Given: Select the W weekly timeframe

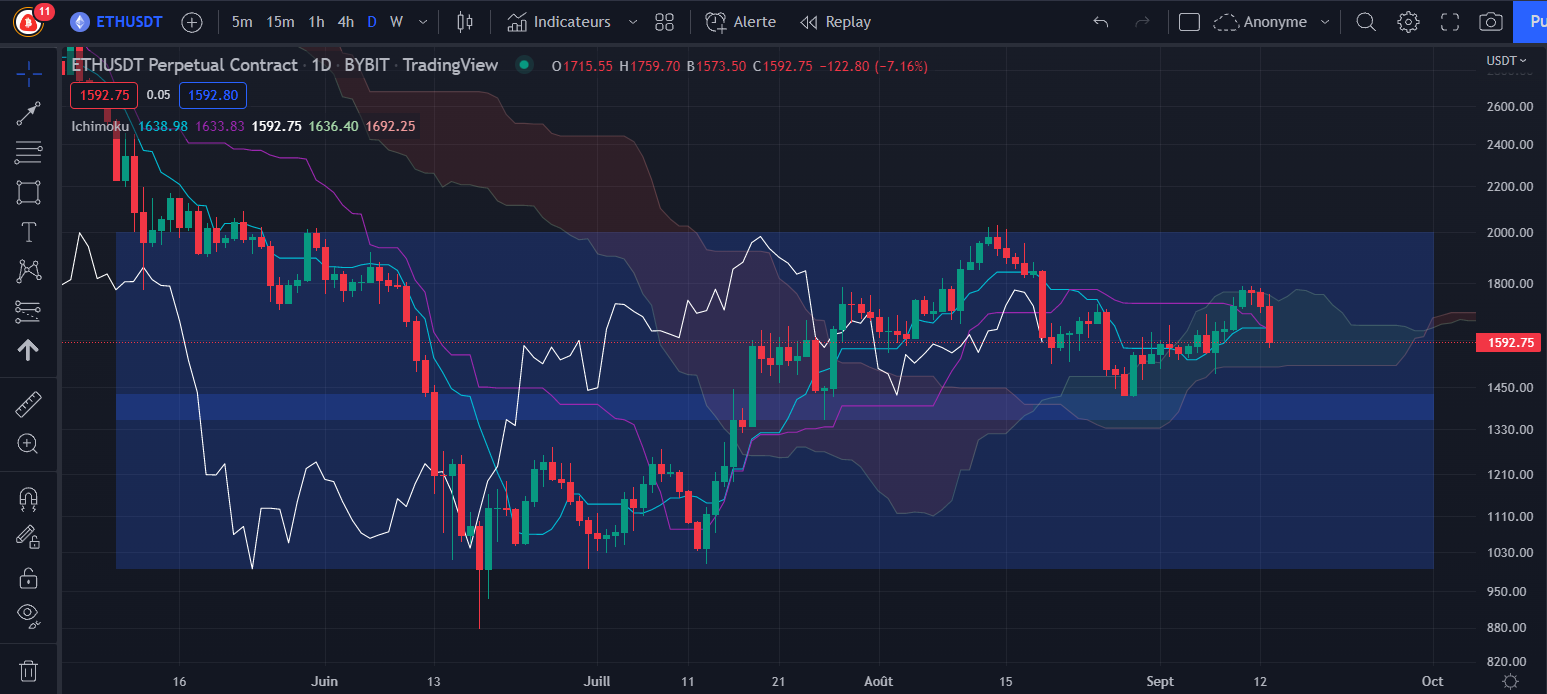Looking at the screenshot, I should [x=396, y=22].
